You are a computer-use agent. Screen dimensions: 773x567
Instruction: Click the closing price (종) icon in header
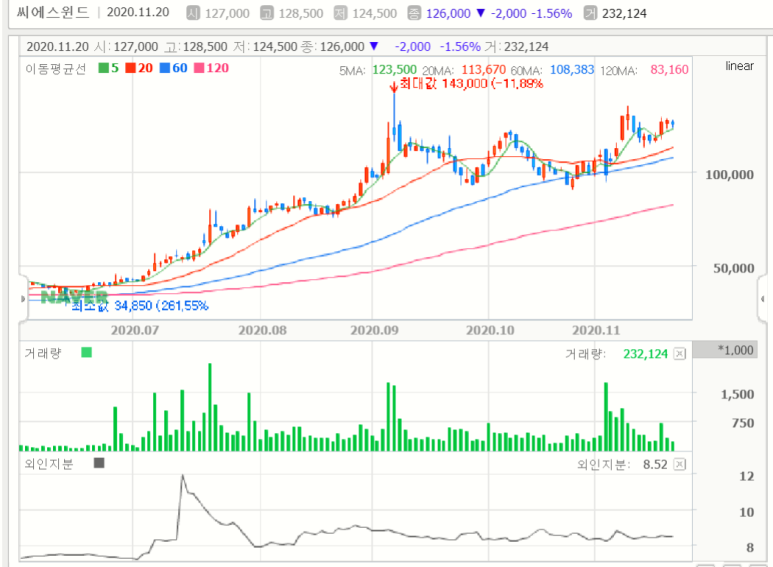pyautogui.click(x=414, y=13)
